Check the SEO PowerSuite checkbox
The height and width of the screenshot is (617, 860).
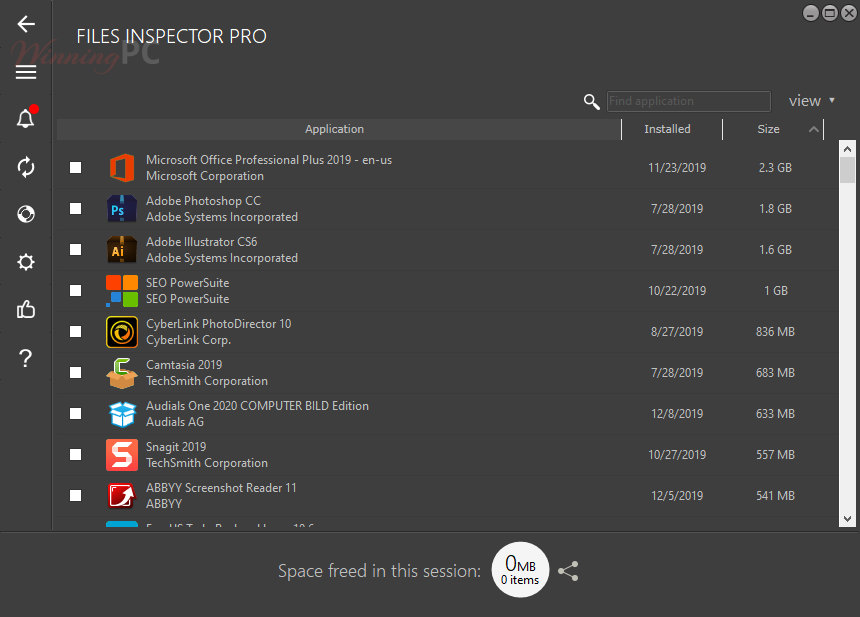tap(76, 291)
